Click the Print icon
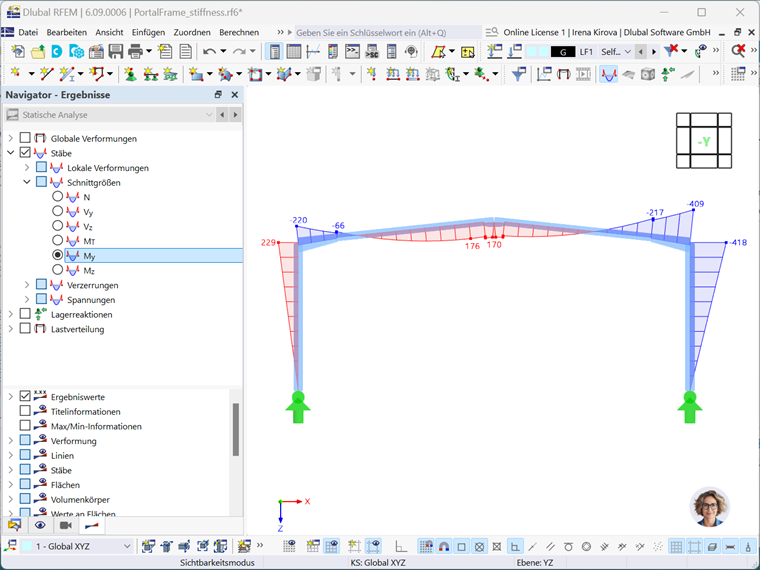Viewport: 760px width, 570px height. click(x=135, y=51)
